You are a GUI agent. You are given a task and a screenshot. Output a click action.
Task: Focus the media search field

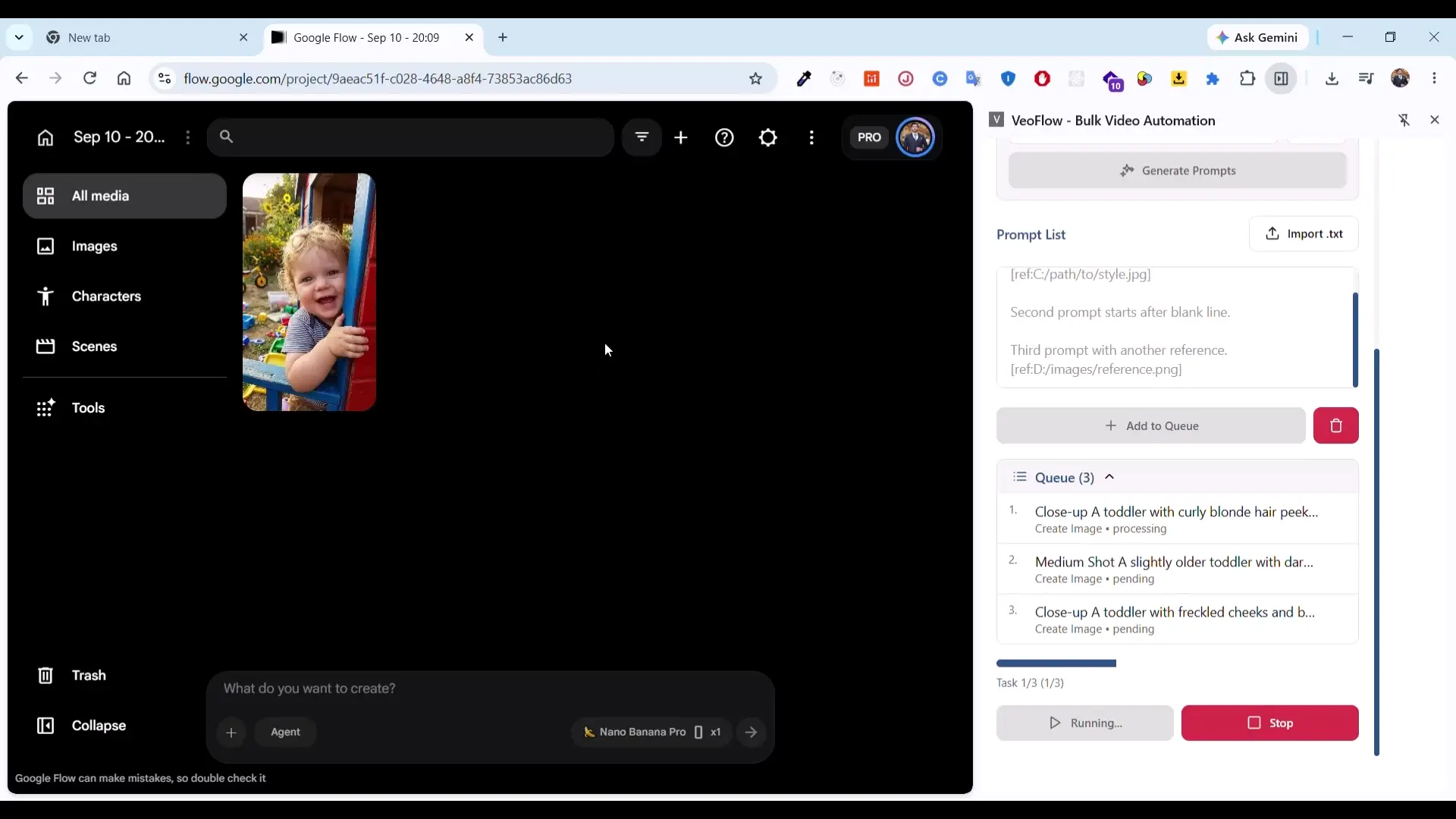[410, 137]
